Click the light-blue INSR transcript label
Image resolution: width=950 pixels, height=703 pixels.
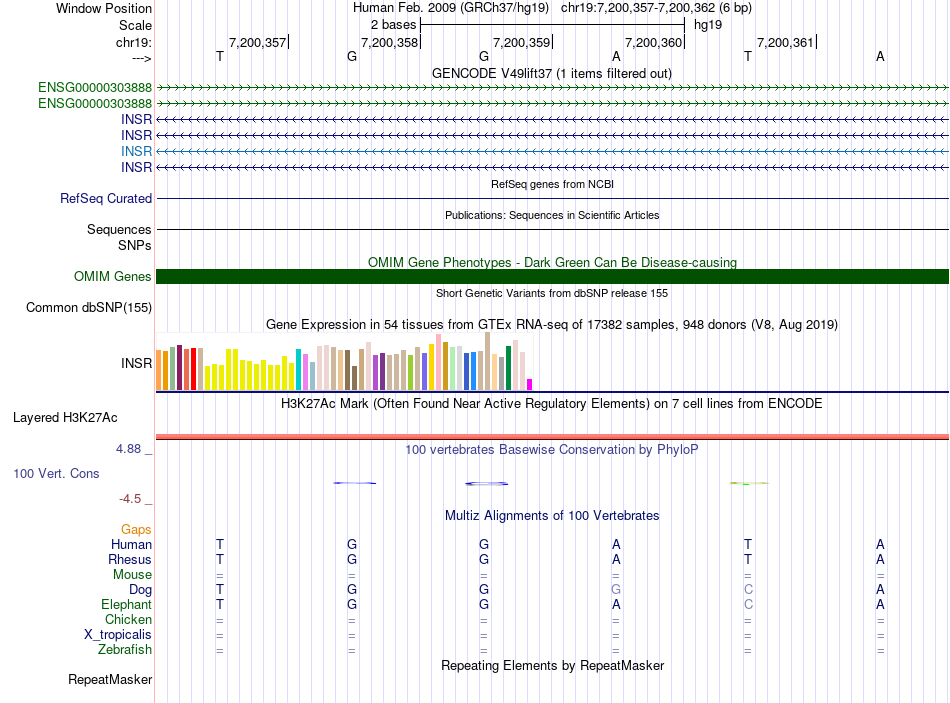136,151
